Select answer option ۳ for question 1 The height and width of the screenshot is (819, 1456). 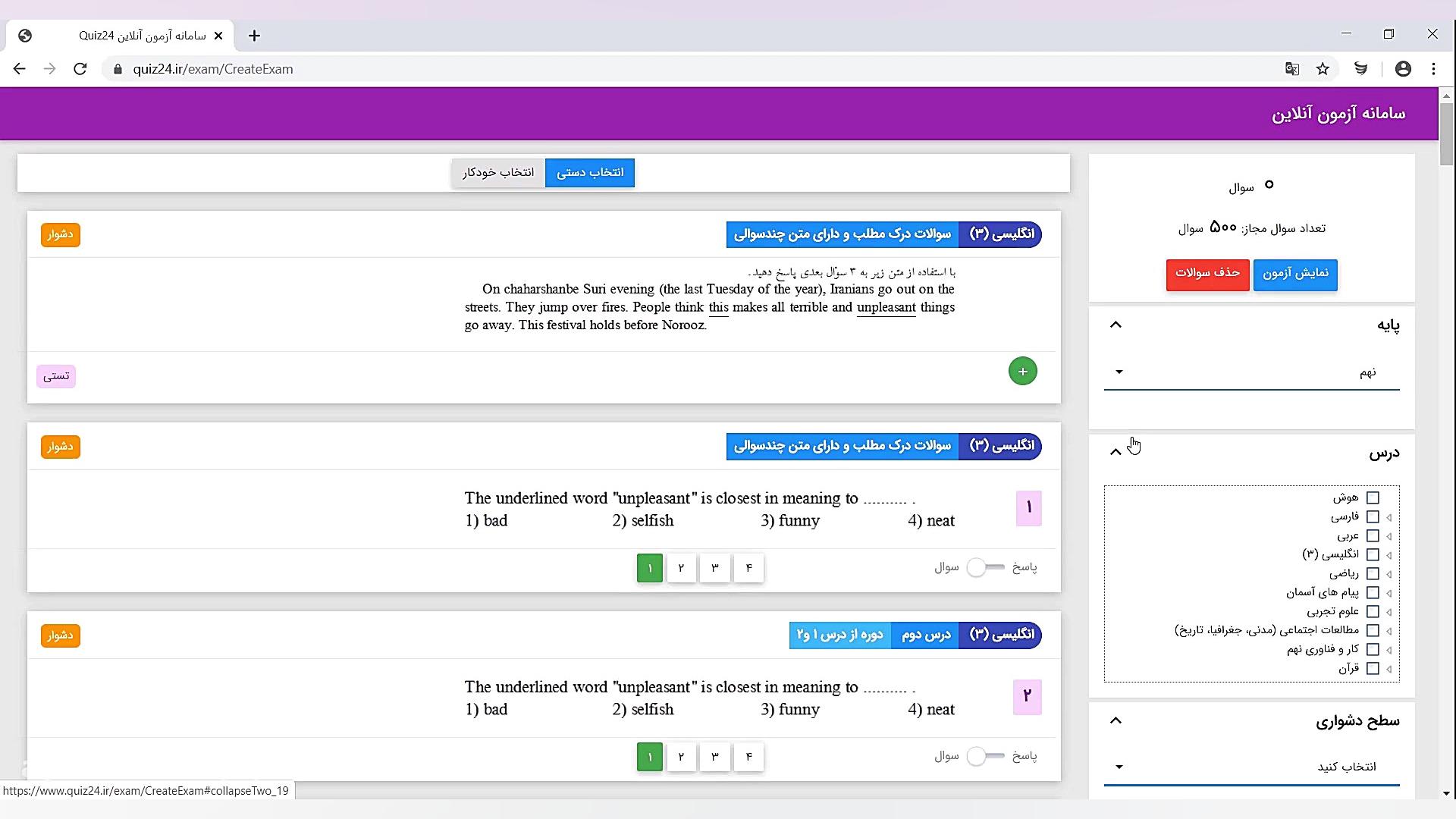pyautogui.click(x=714, y=568)
